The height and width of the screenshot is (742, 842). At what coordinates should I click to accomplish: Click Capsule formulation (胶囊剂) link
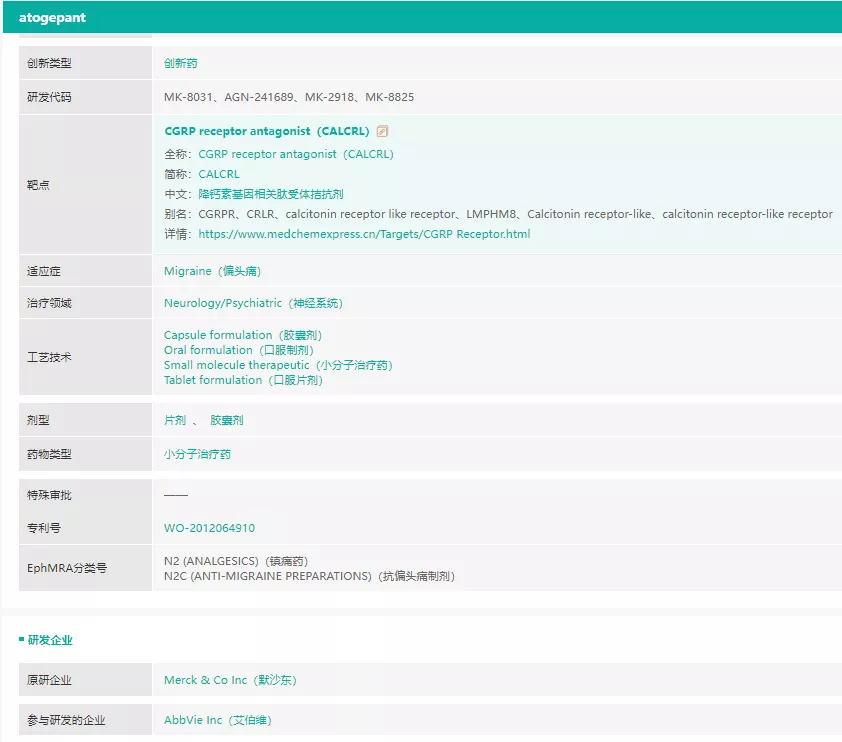(x=243, y=335)
